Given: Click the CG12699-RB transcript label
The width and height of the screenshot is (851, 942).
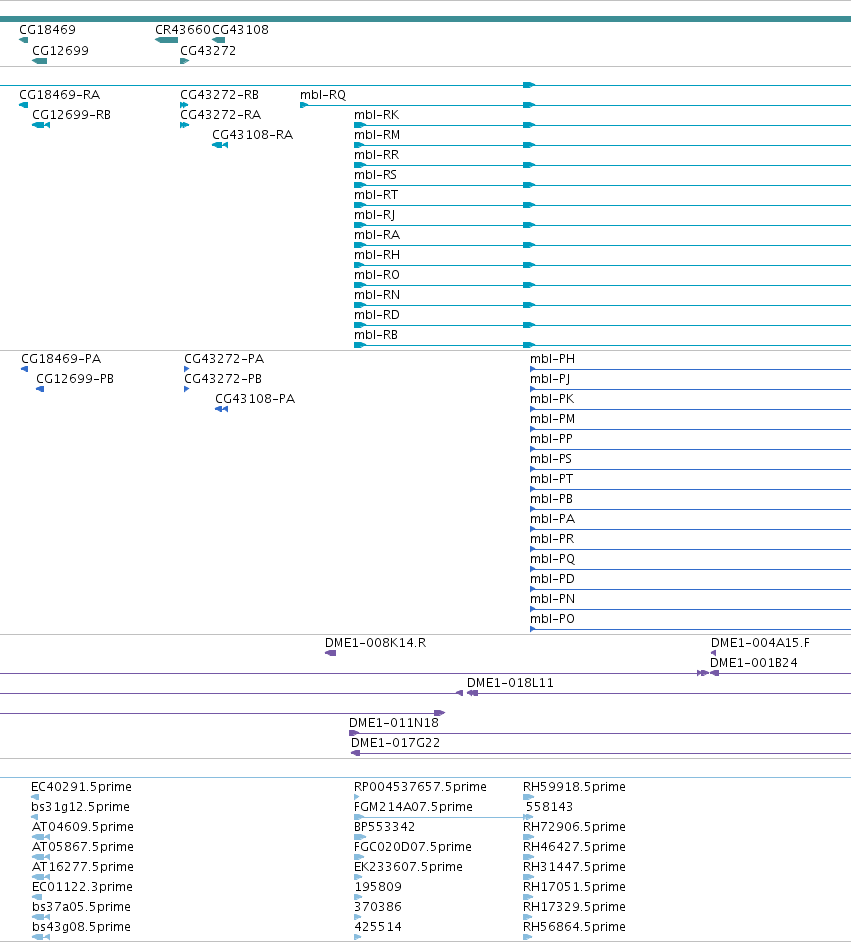Looking at the screenshot, I should click(71, 114).
